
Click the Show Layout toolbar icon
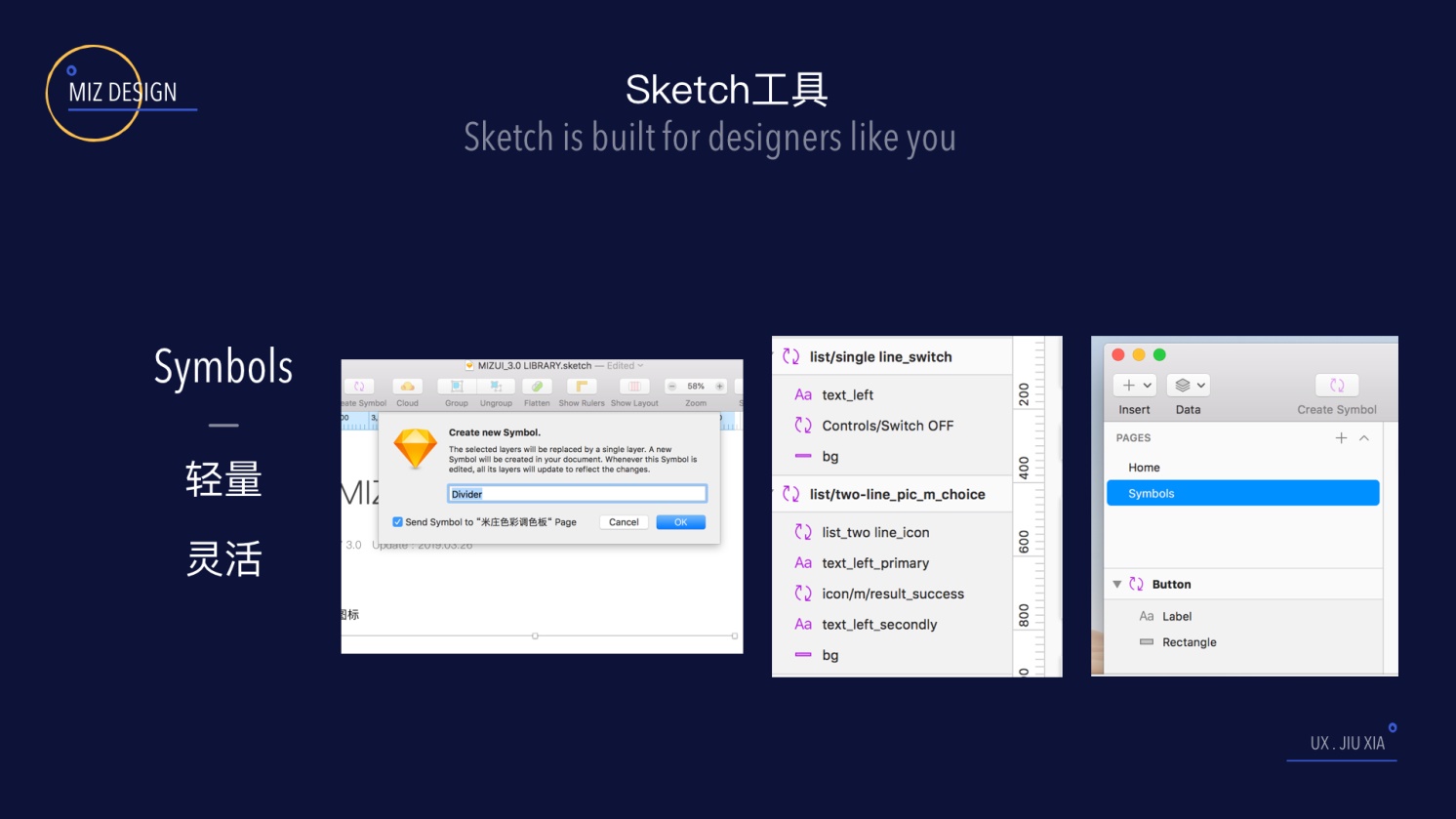(634, 387)
